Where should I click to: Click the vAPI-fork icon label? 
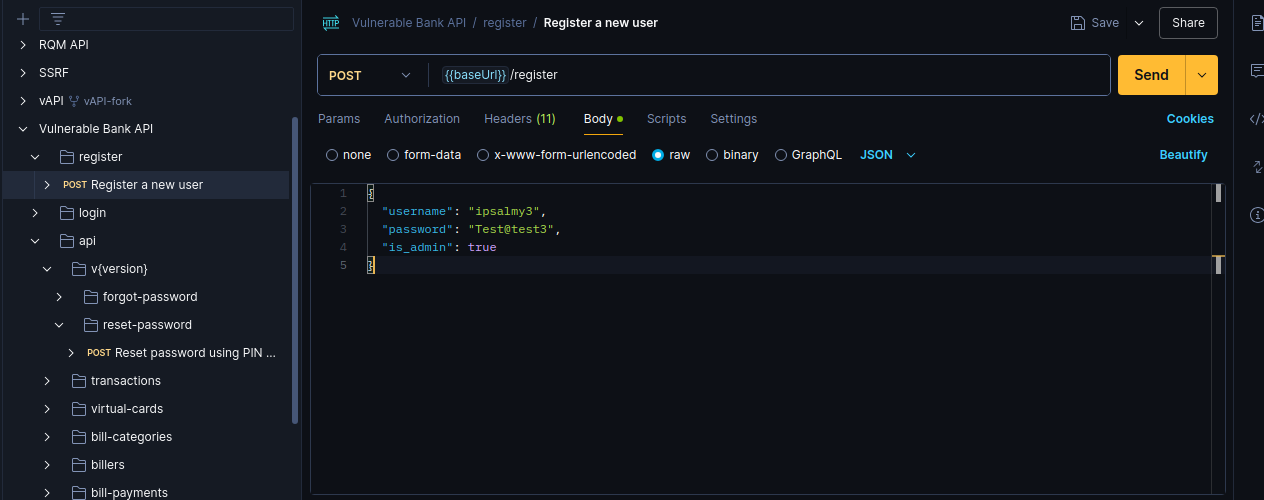tap(100, 101)
